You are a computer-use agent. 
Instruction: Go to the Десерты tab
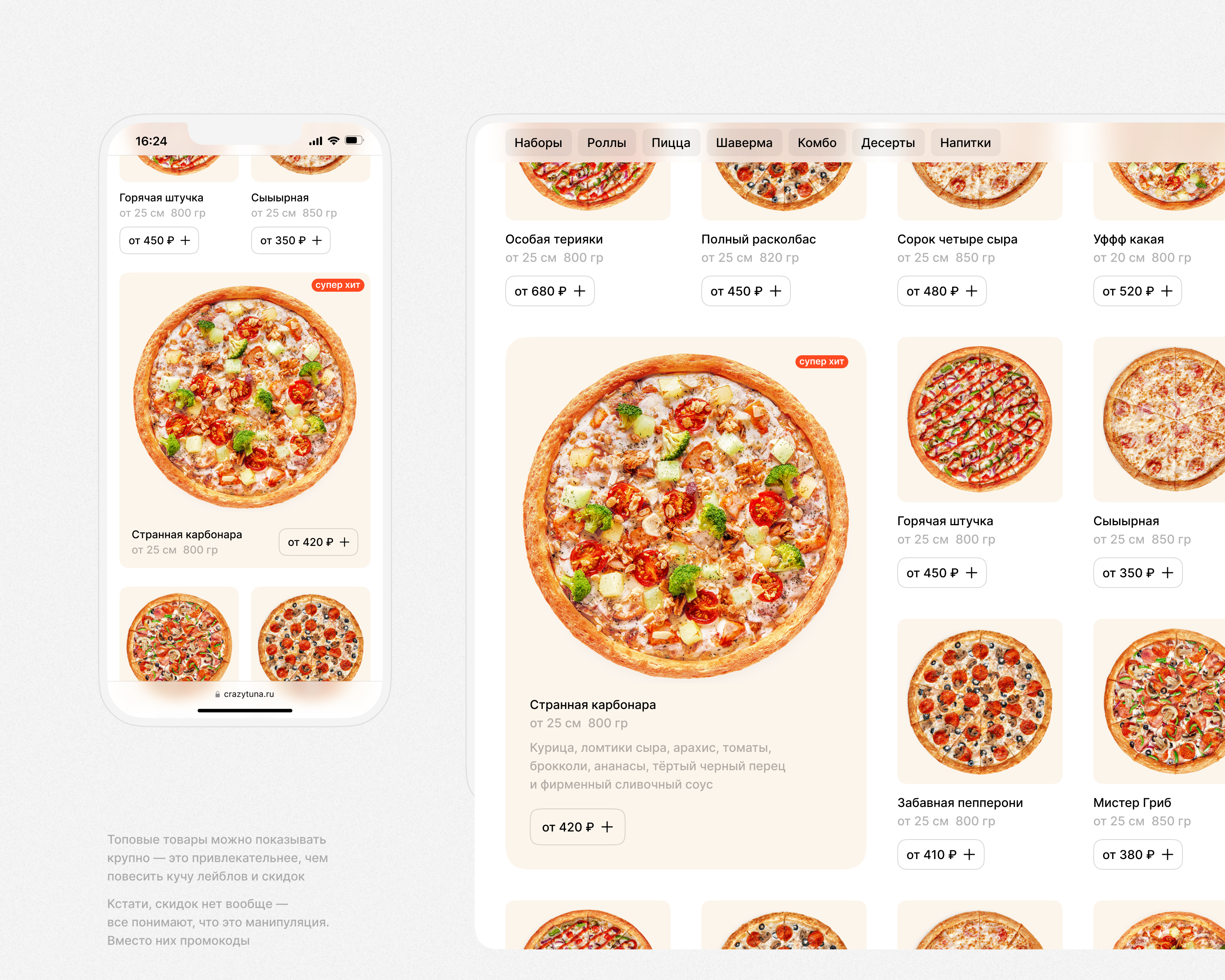pyautogui.click(x=887, y=142)
